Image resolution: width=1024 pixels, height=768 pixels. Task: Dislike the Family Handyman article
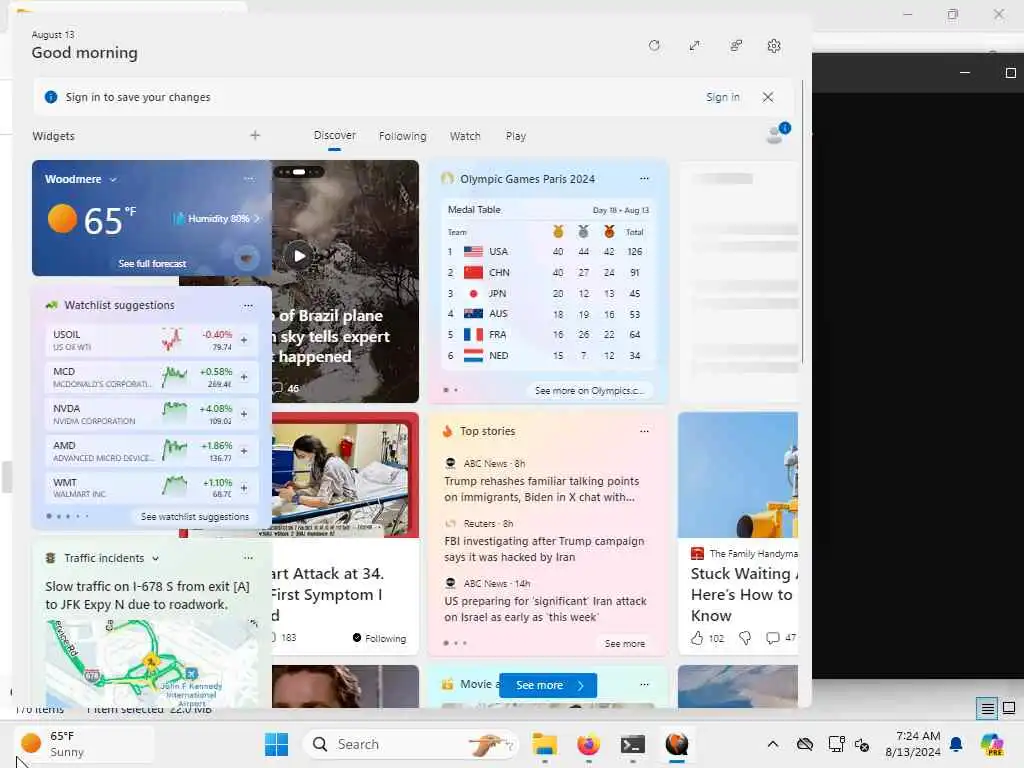[x=744, y=638]
